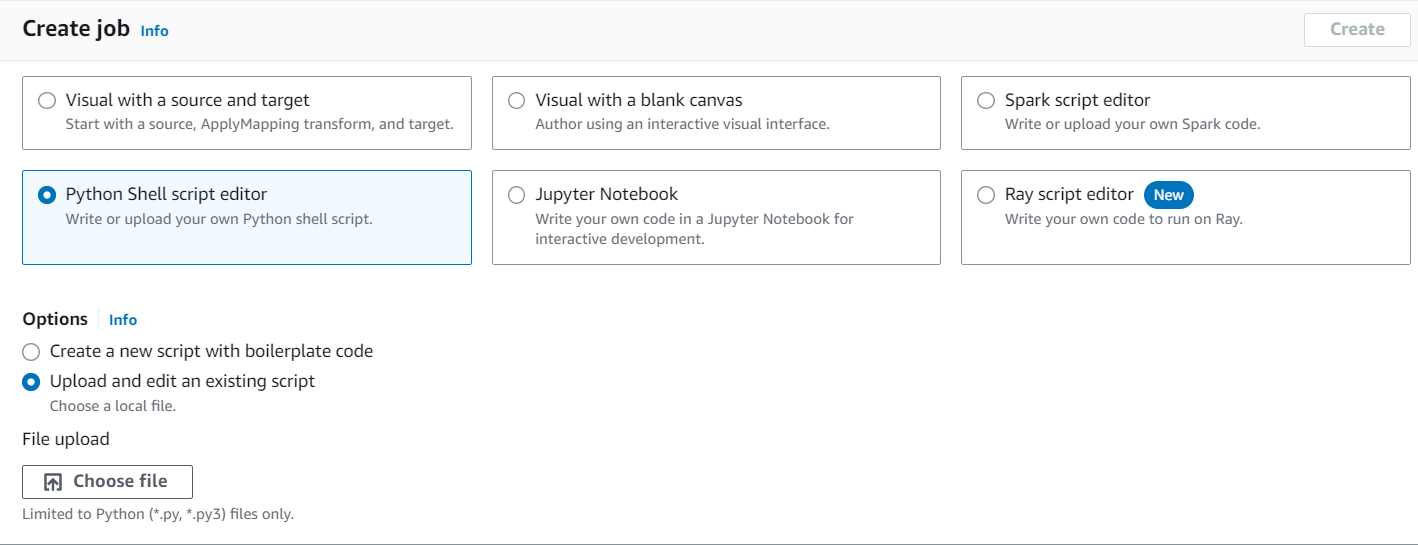1418x545 pixels.
Task: Choose Create a new script with boilerplate
Action: click(31, 352)
